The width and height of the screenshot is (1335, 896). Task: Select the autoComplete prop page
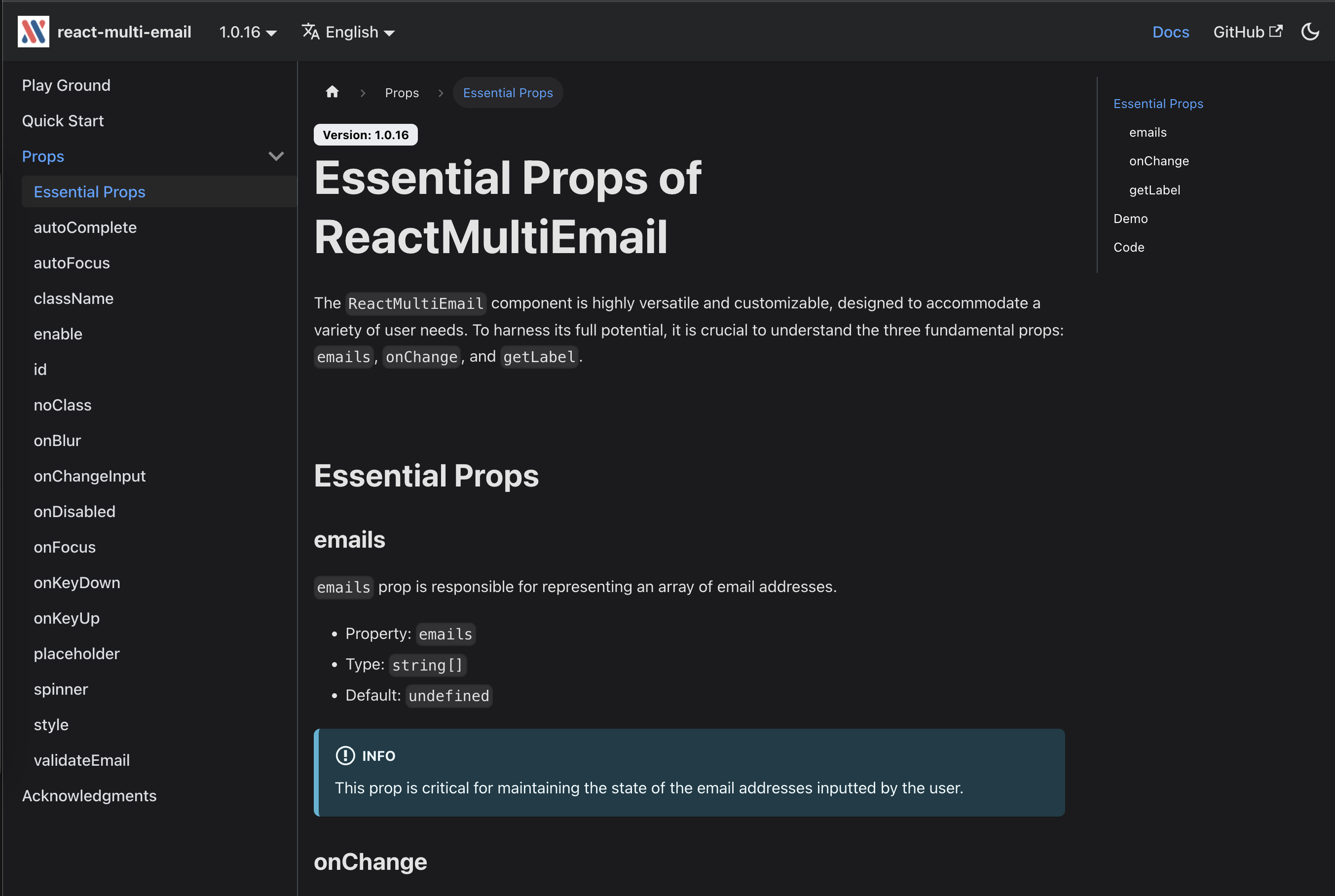click(x=85, y=227)
